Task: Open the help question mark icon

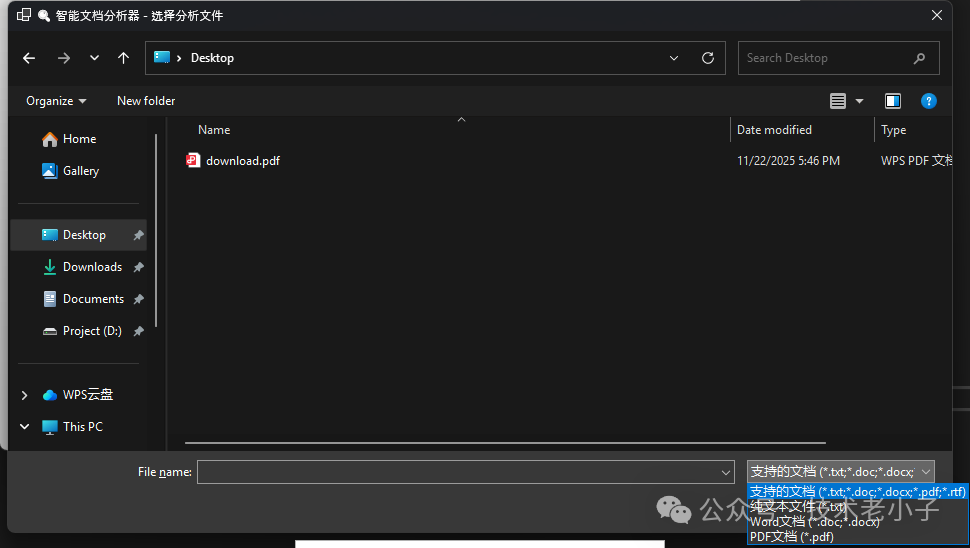Action: tap(928, 101)
